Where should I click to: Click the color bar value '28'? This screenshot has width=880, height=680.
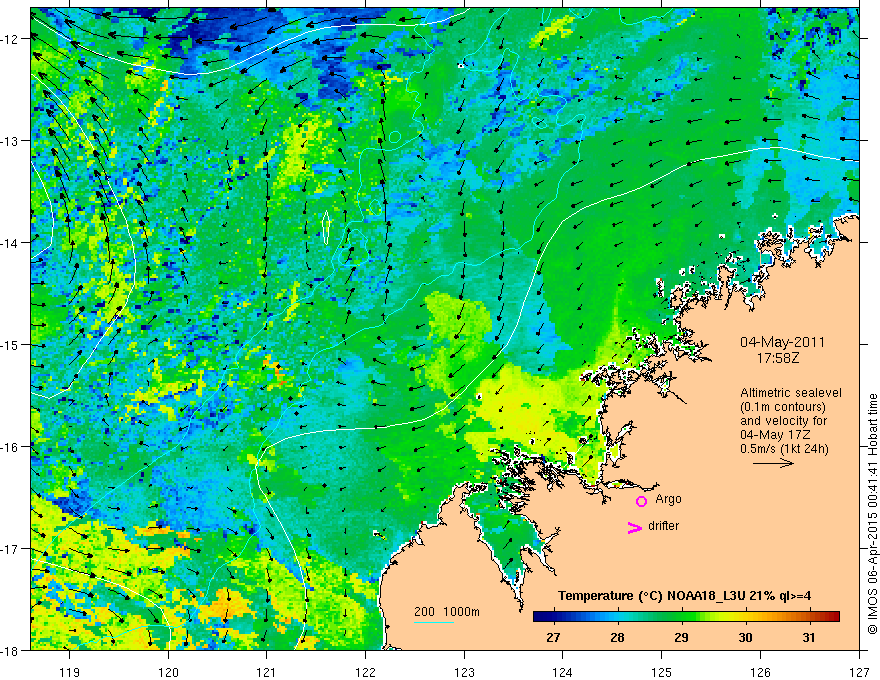[617, 637]
